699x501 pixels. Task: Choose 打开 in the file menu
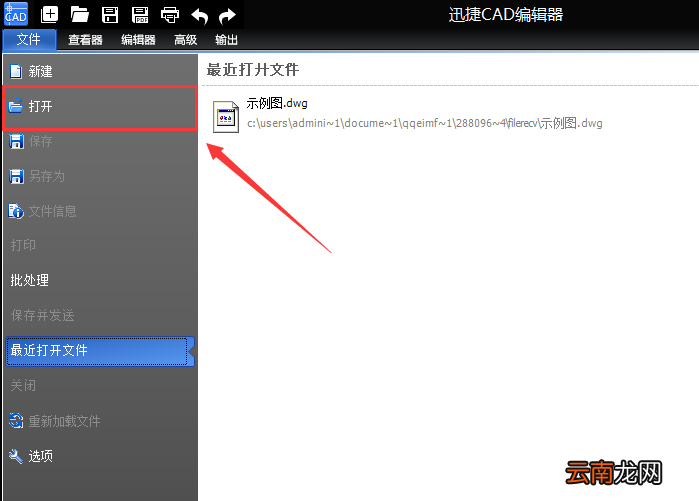coord(101,107)
